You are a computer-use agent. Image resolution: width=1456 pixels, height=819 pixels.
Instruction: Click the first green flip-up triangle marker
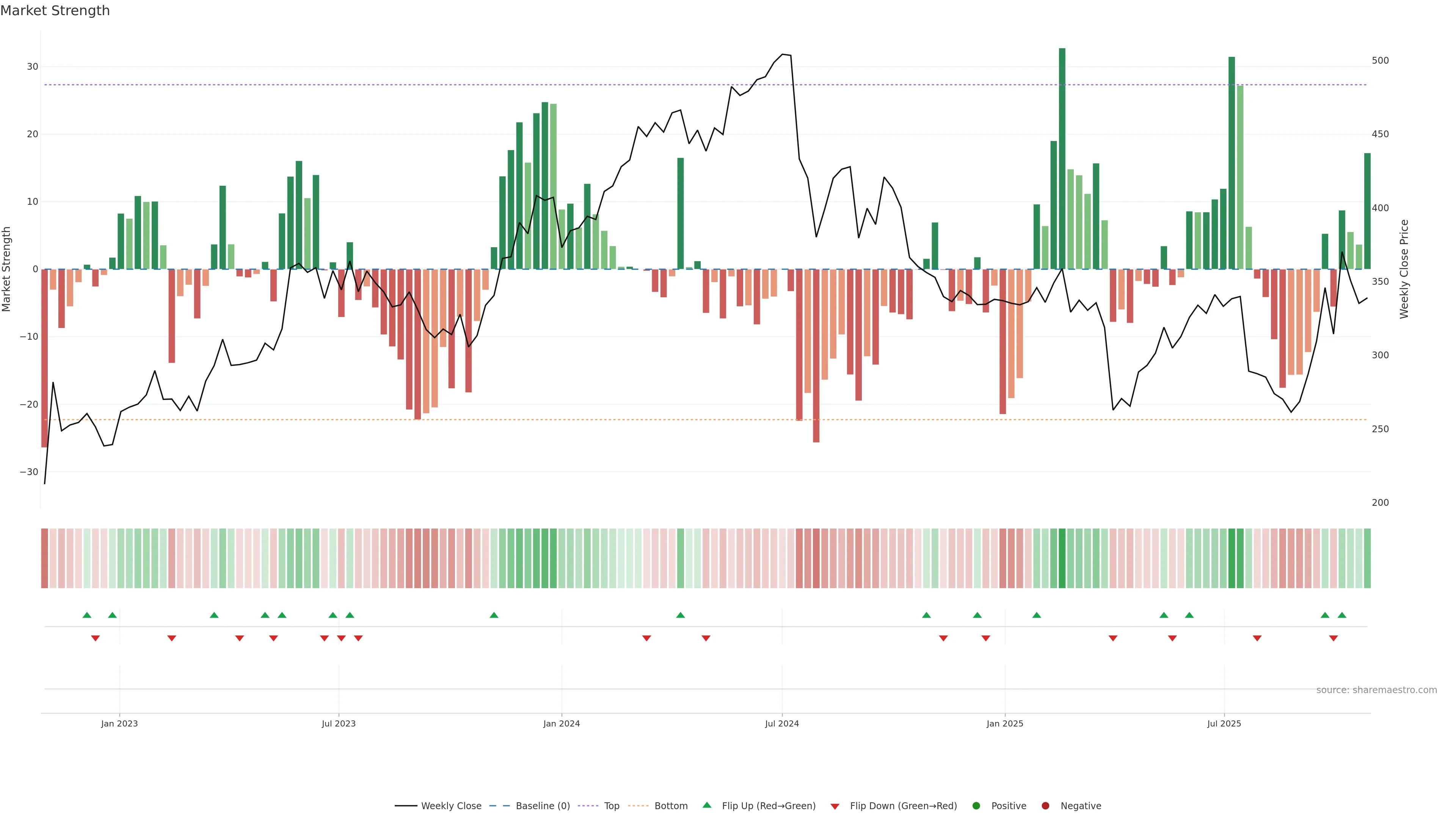(x=86, y=615)
